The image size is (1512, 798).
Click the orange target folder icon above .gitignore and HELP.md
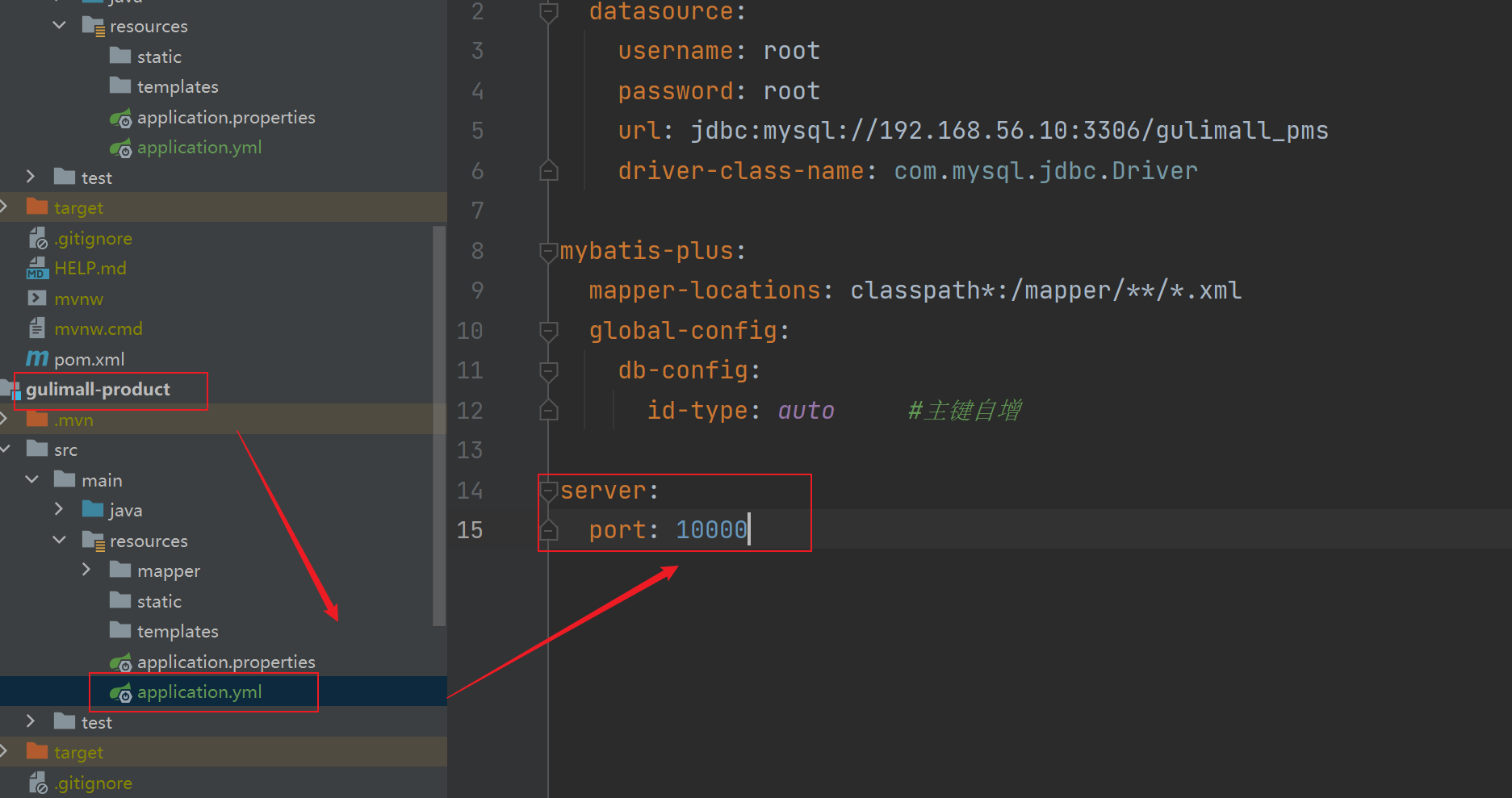pyautogui.click(x=37, y=207)
